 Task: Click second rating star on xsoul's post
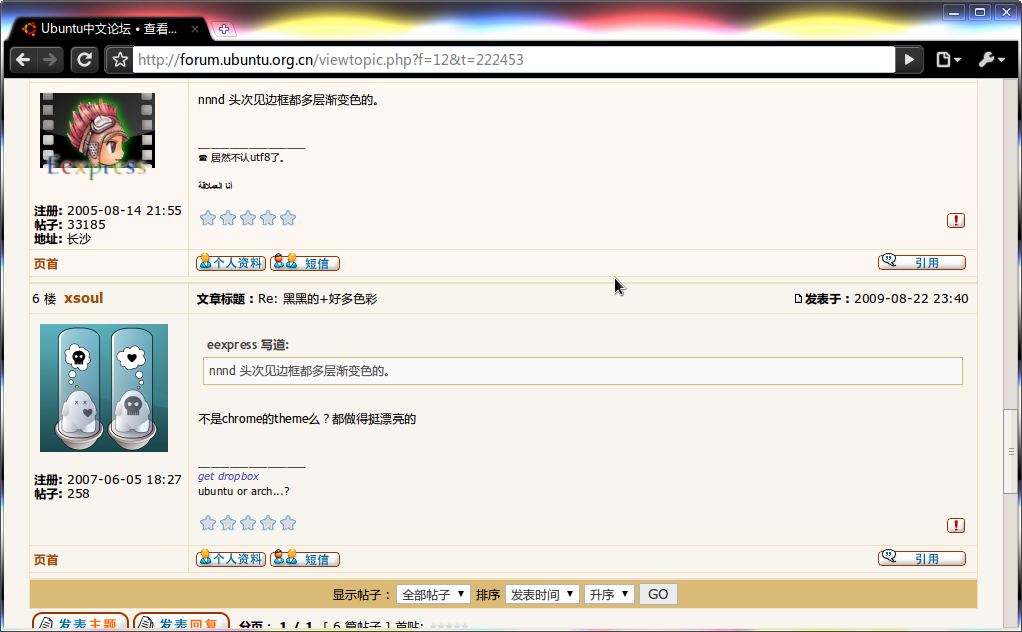tap(228, 523)
